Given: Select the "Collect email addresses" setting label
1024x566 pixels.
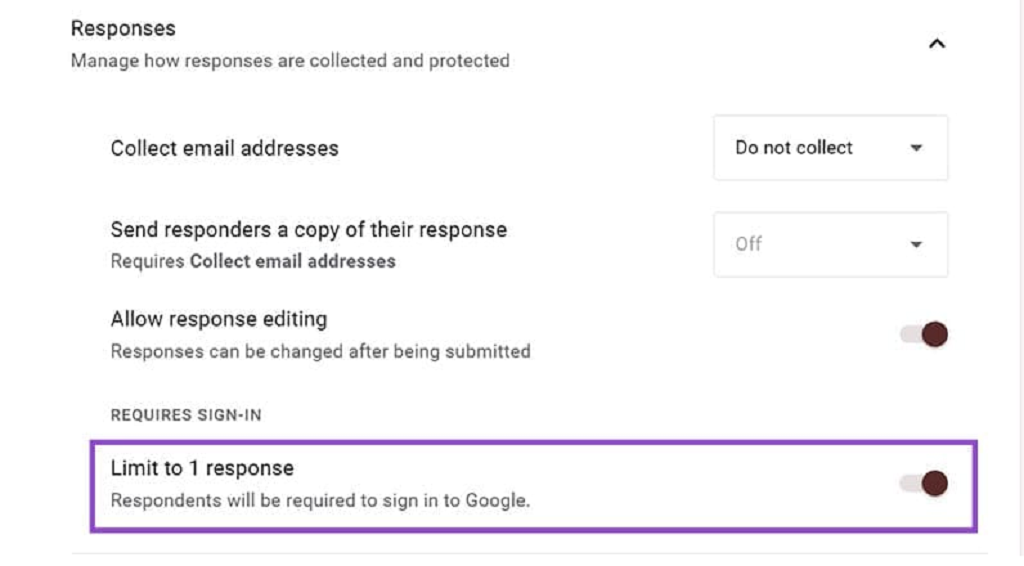Looking at the screenshot, I should click(x=225, y=148).
